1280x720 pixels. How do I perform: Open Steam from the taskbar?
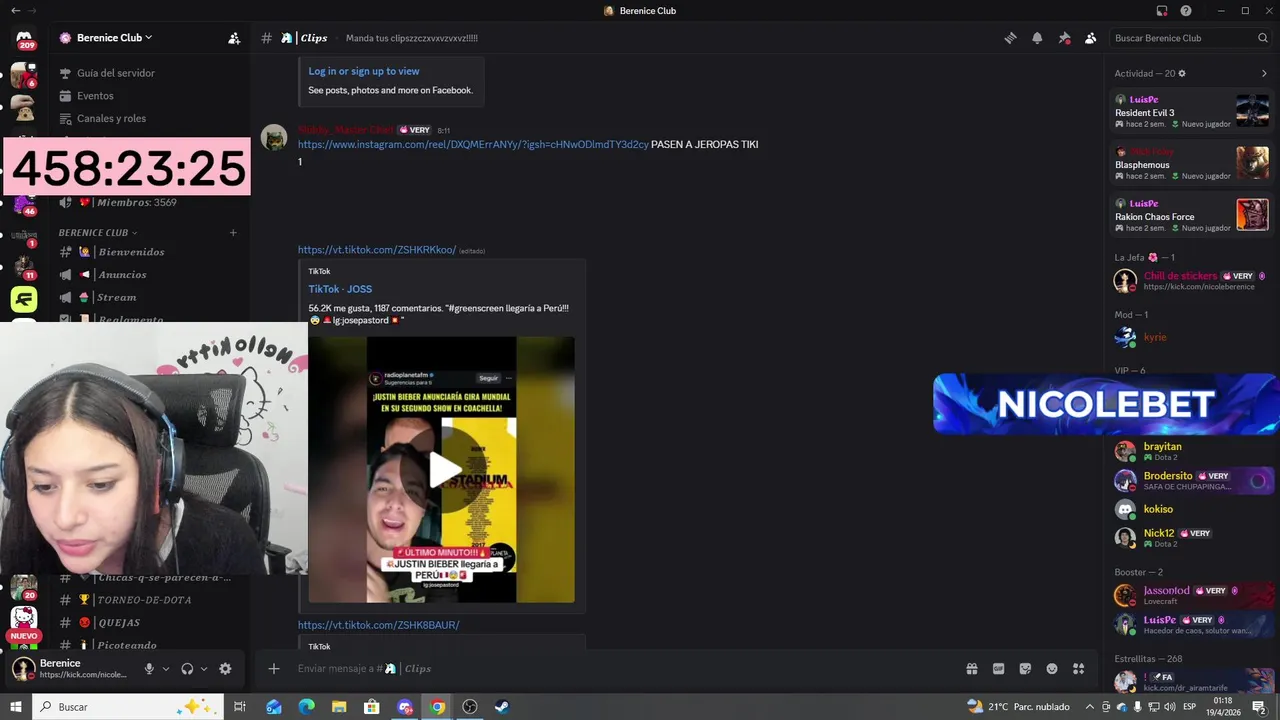click(x=502, y=707)
